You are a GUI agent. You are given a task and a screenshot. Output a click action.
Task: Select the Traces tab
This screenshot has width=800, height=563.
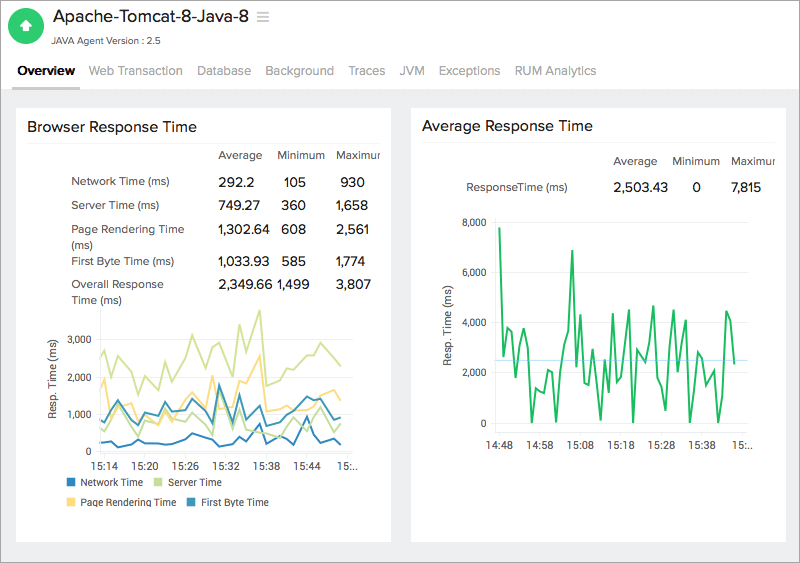point(366,71)
